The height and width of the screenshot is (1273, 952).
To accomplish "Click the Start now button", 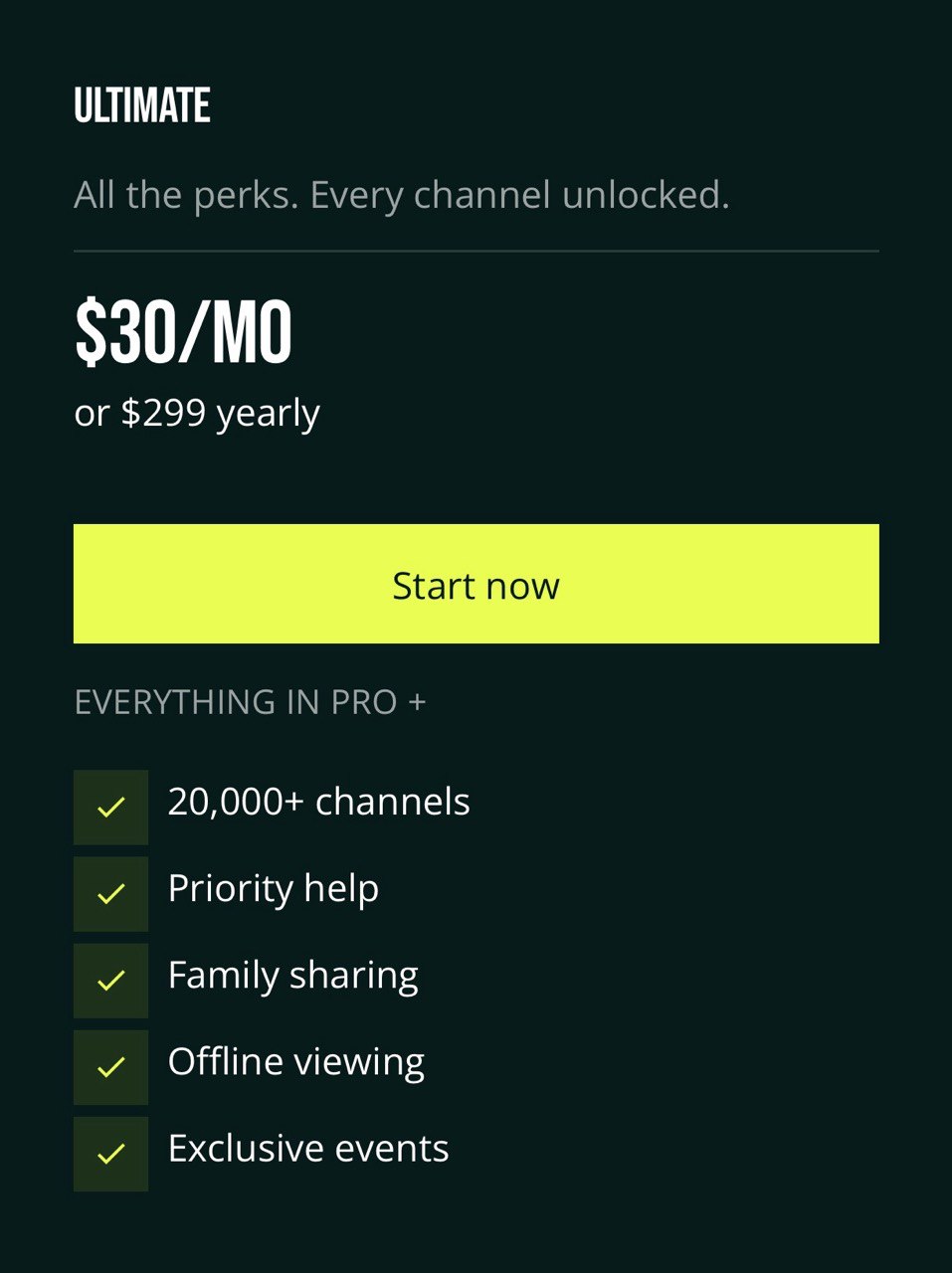I will coord(476,584).
